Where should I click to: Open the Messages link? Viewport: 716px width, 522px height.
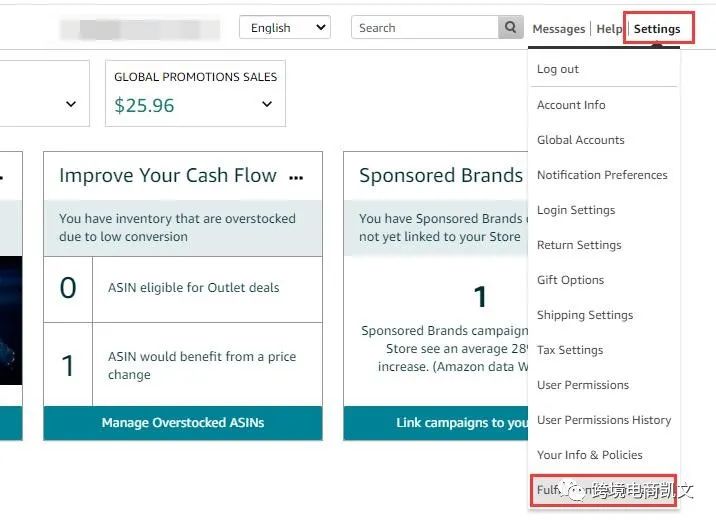click(558, 29)
